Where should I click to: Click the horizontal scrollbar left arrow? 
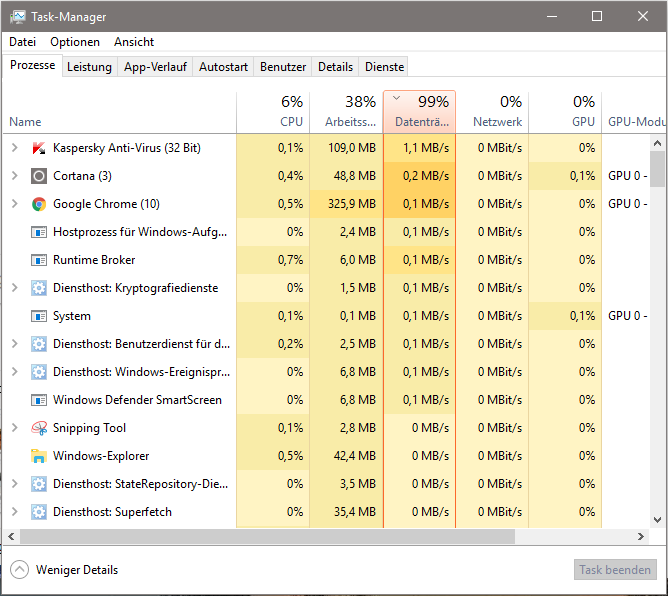coord(11,536)
